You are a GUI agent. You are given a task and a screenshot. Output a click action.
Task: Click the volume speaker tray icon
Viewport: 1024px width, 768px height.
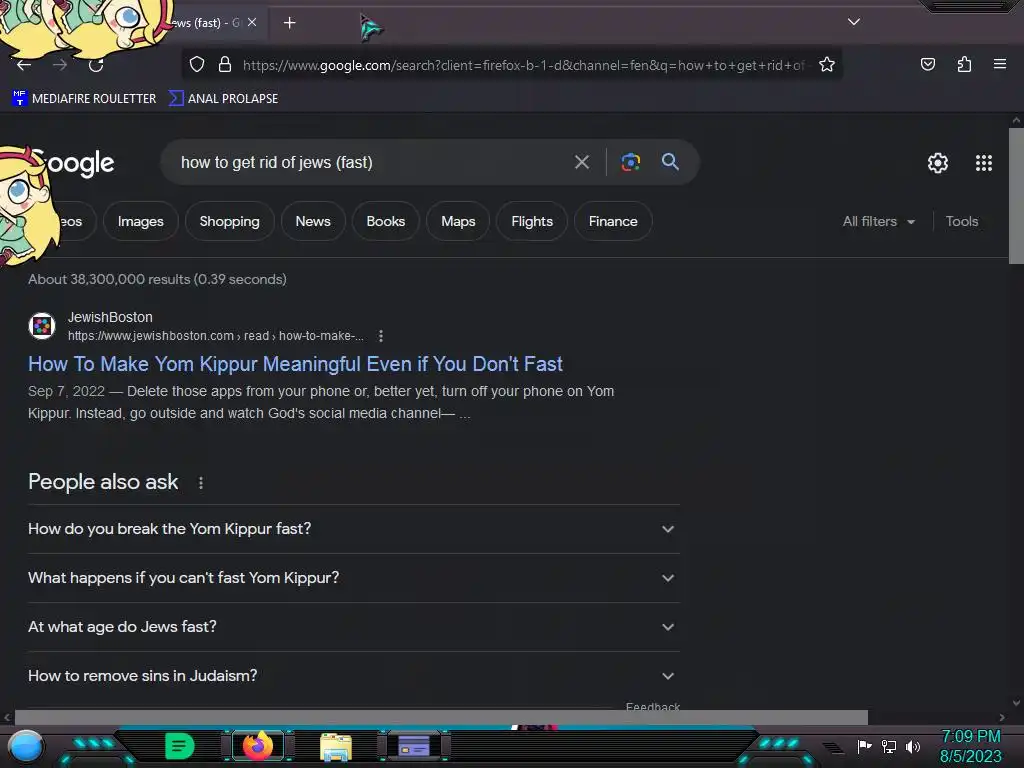912,746
